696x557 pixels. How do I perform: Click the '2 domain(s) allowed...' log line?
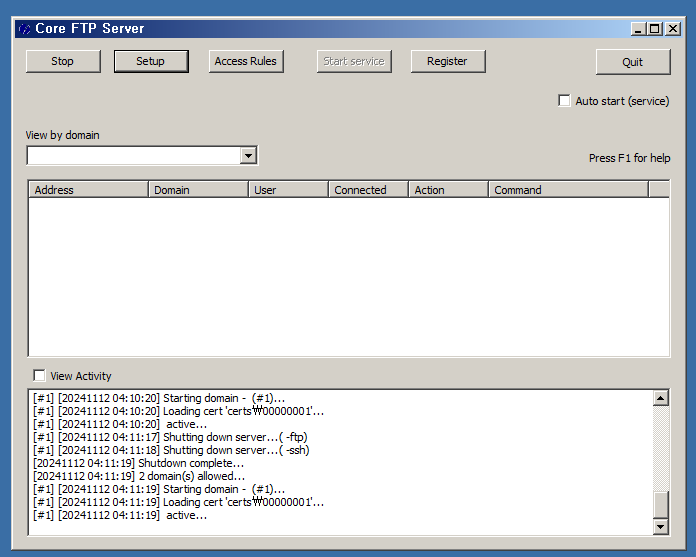[x=139, y=476]
